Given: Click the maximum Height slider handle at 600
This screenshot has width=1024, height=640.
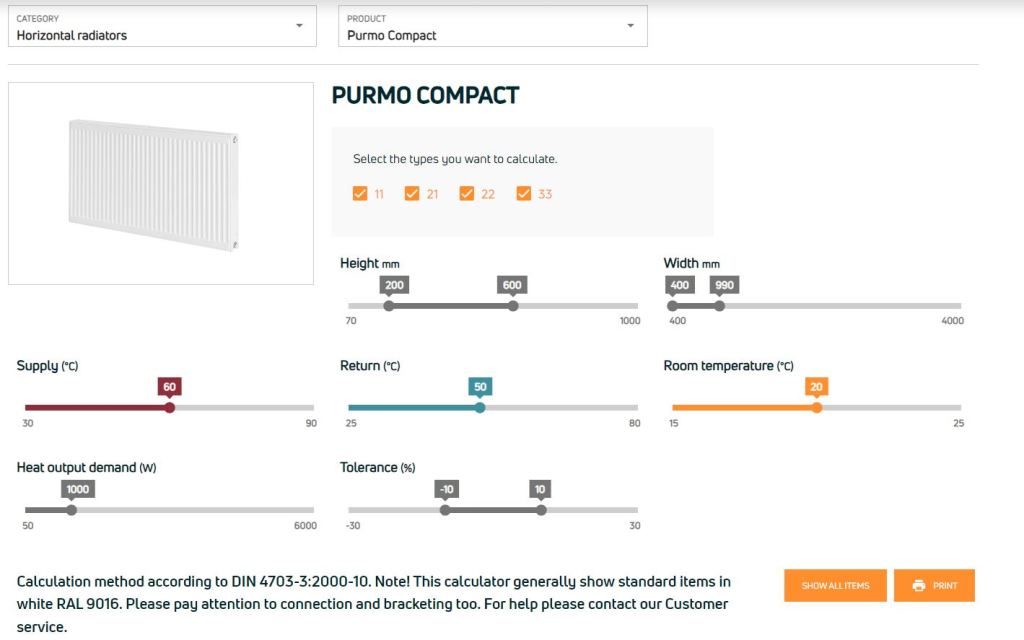Looking at the screenshot, I should (513, 306).
